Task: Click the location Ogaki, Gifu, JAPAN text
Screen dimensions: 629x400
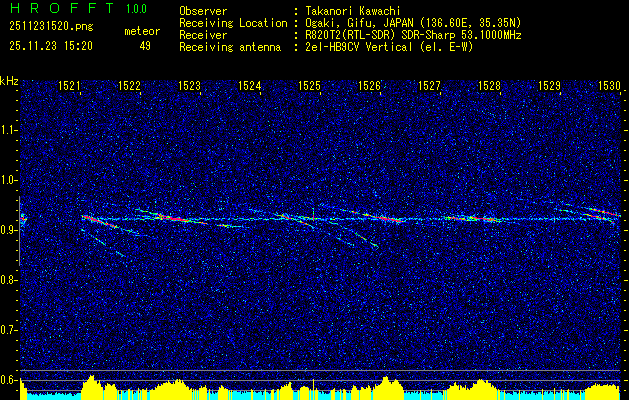Action: (413, 23)
